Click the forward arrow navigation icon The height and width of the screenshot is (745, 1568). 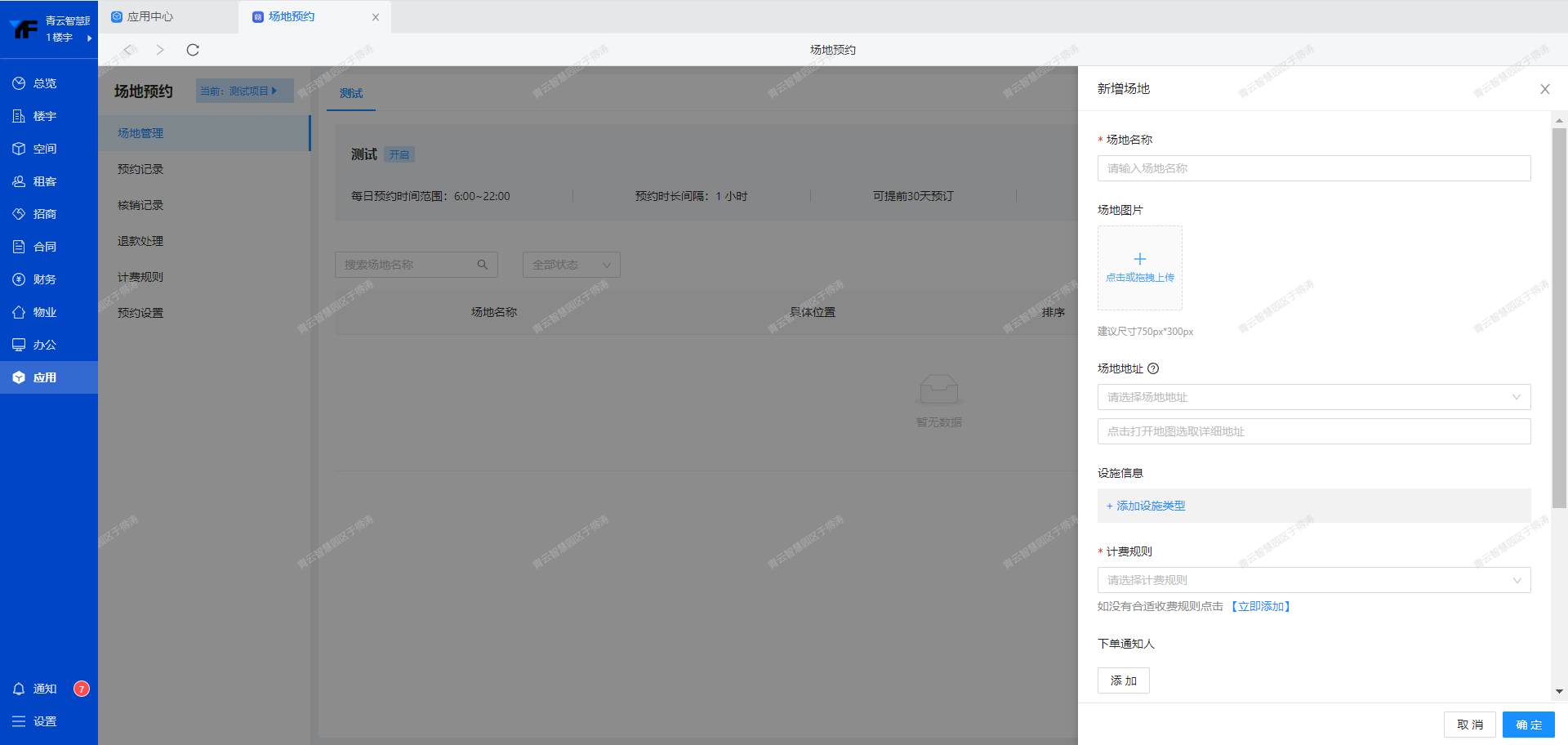tap(160, 50)
